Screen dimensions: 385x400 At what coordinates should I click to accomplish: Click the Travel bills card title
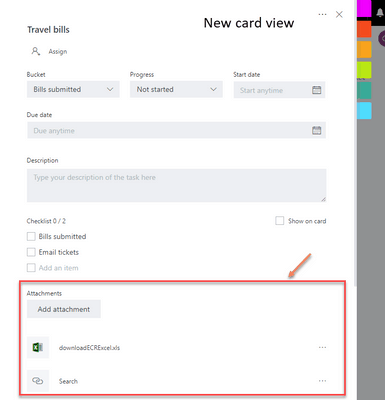pos(48,30)
